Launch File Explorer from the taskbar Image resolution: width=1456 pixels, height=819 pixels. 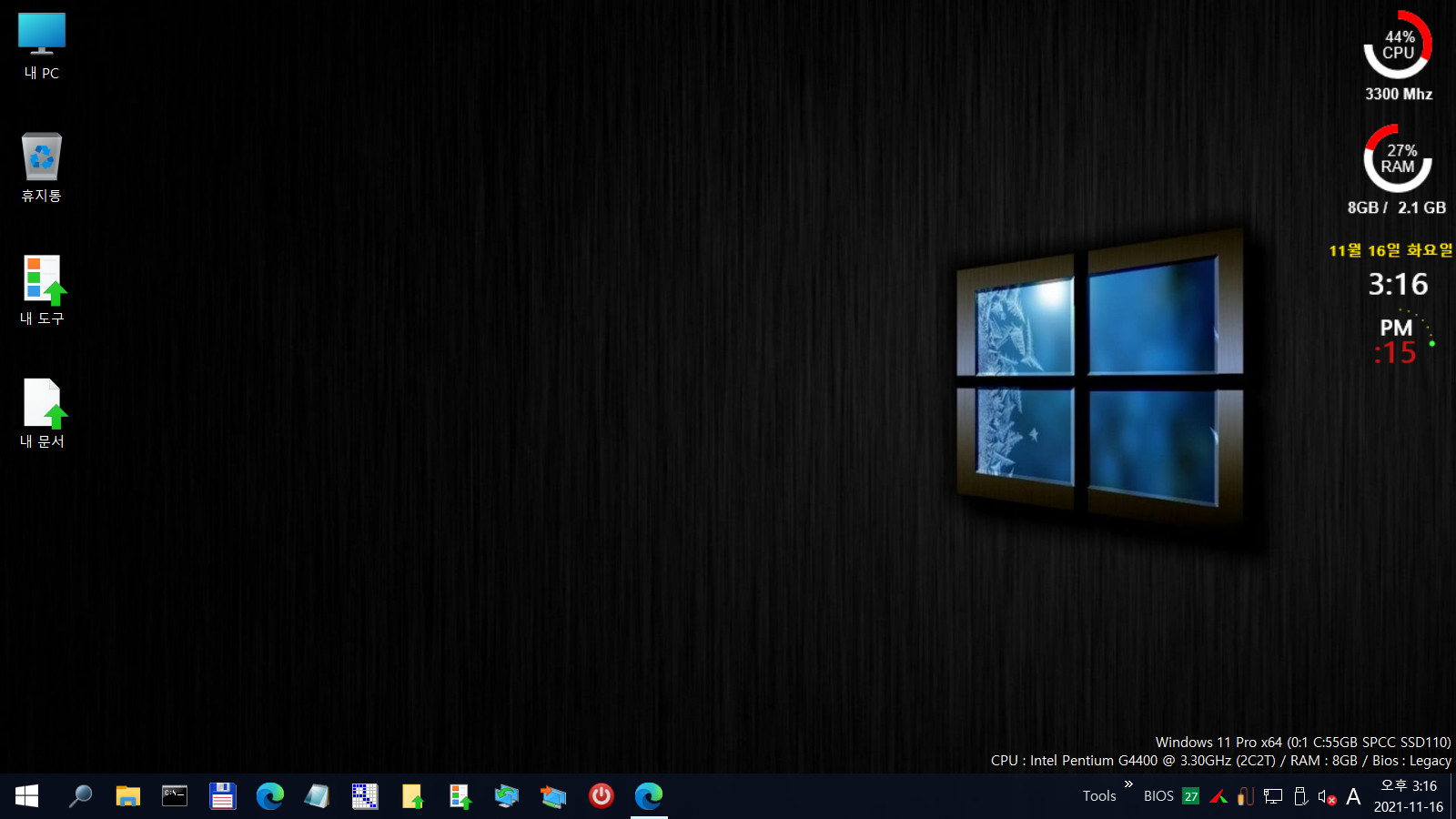point(127,796)
